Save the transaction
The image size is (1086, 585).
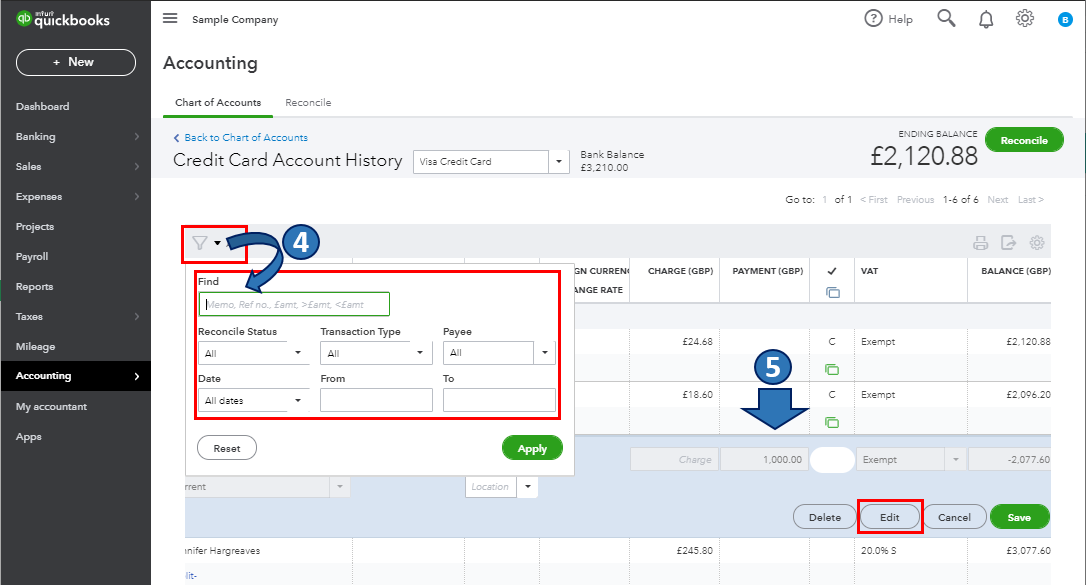[x=1019, y=517]
